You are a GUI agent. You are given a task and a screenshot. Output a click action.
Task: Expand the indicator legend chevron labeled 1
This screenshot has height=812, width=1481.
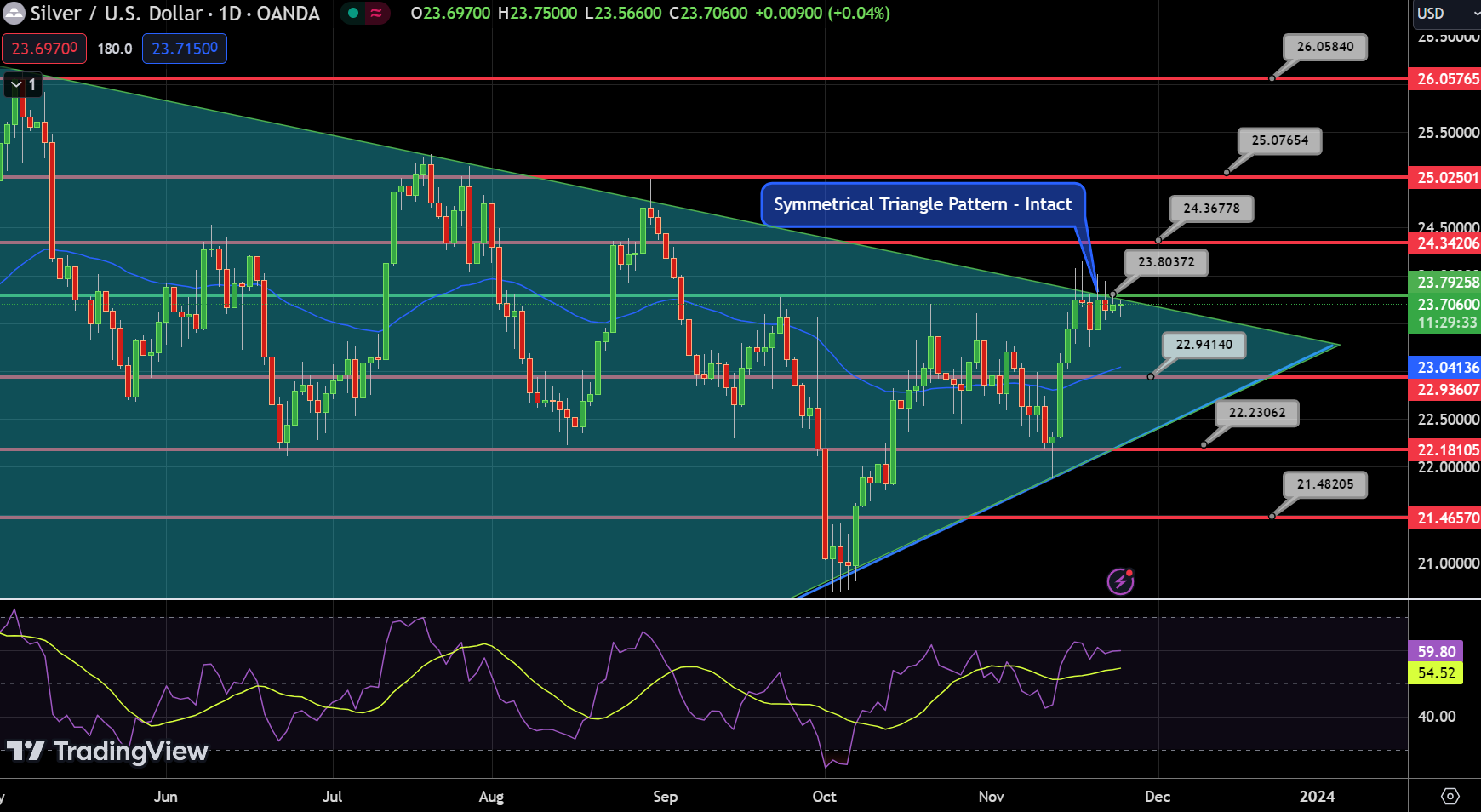tap(23, 84)
